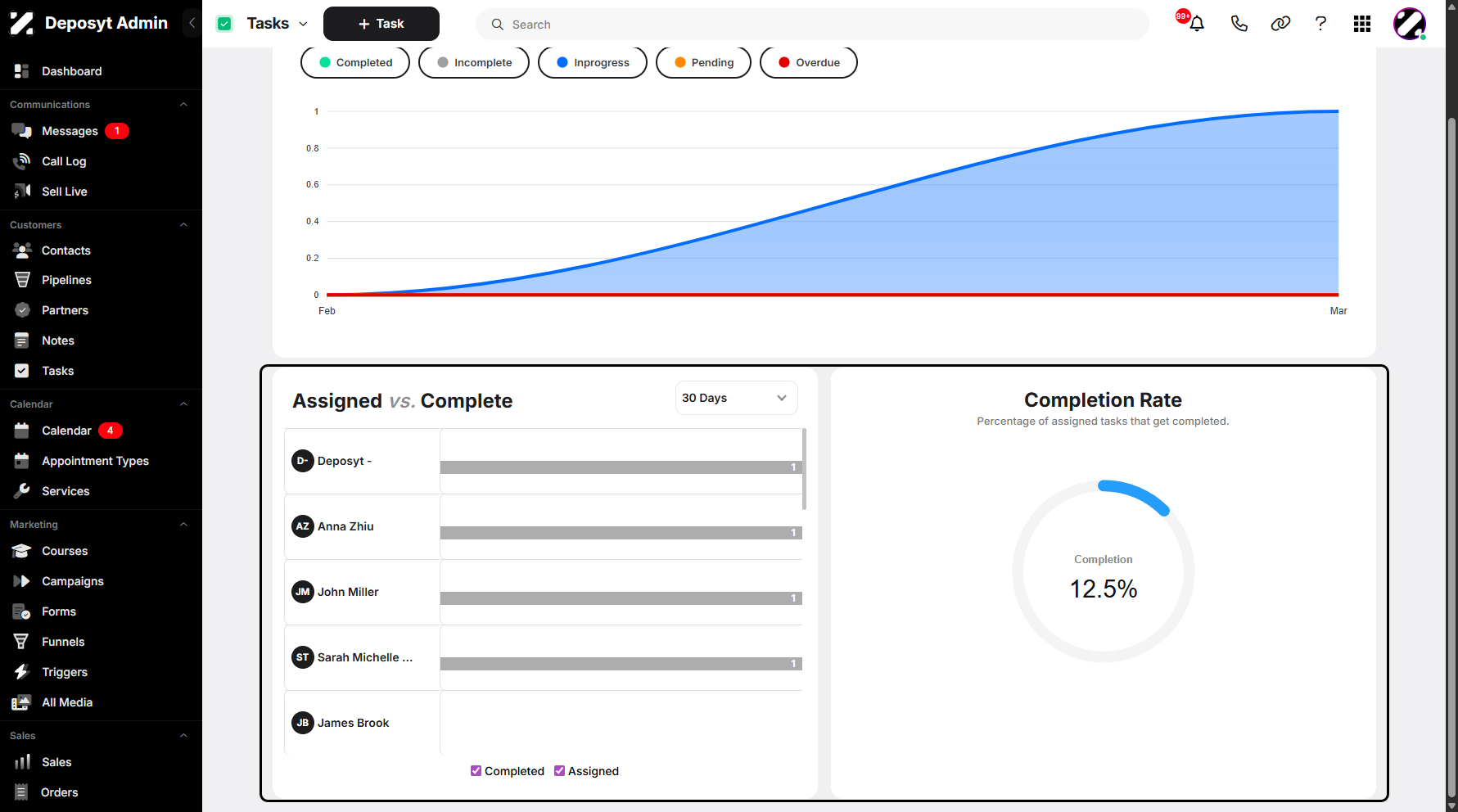This screenshot has width=1458, height=812.
Task: Click the green Tasks check icon in header
Action: (224, 24)
